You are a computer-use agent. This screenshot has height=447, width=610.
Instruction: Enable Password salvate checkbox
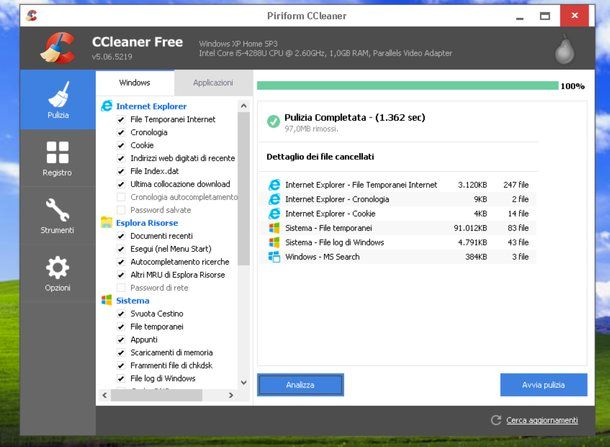121,210
